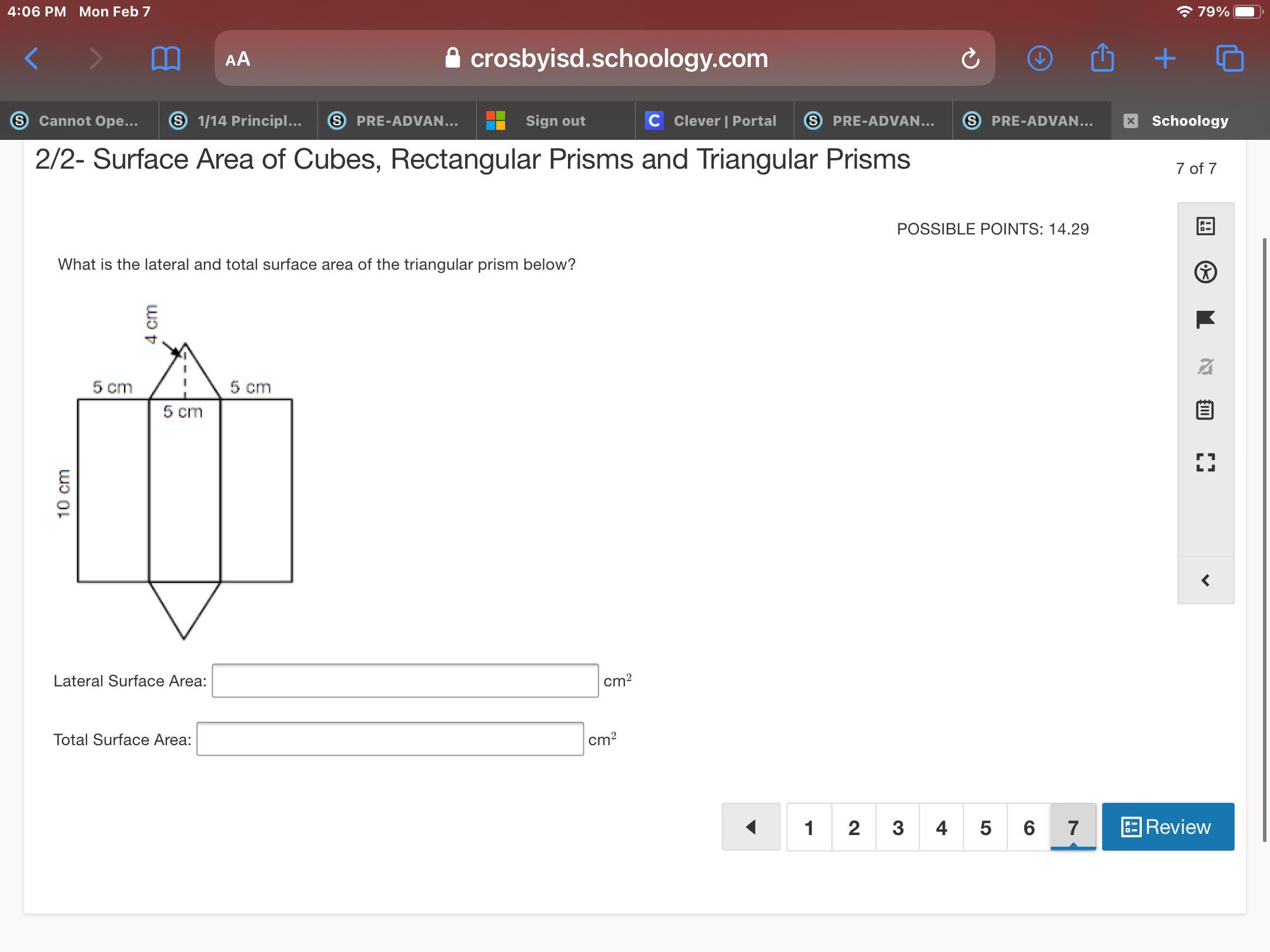
Task: Go to question 3 in pagination
Action: point(897,827)
